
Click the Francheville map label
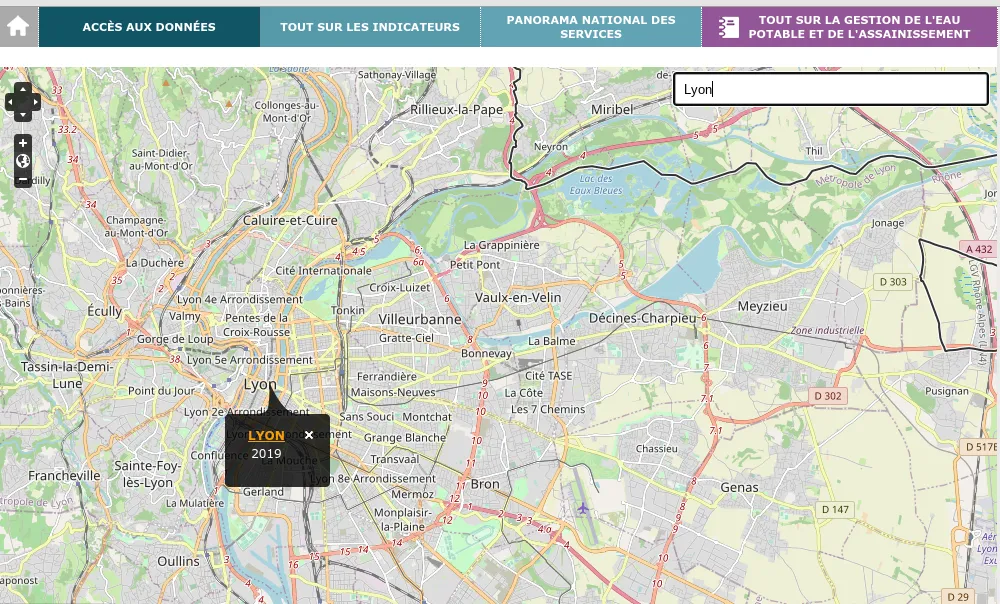(x=64, y=475)
